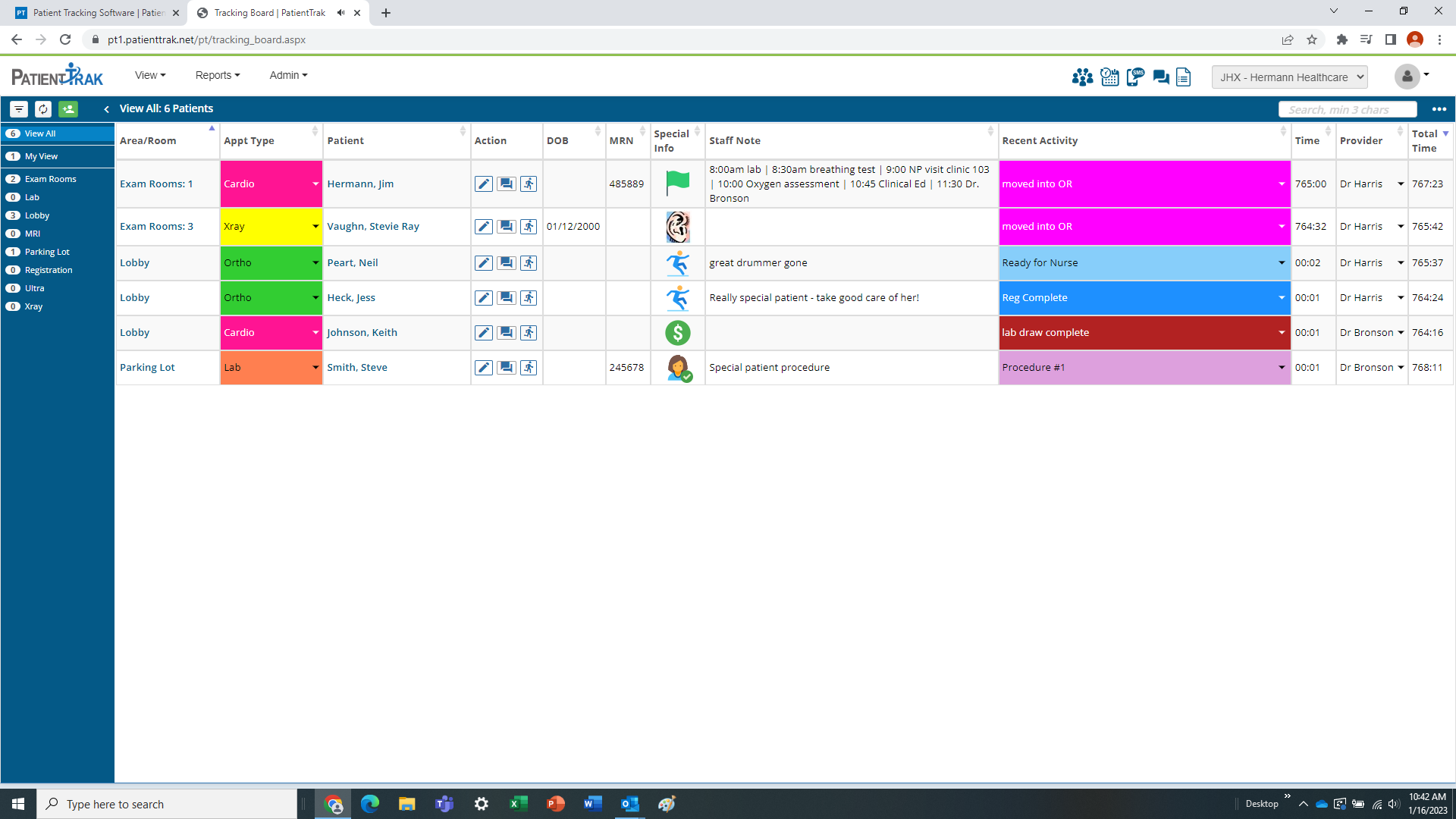Open message icon for Hermann, Jim
This screenshot has height=819, width=1456.
click(507, 184)
